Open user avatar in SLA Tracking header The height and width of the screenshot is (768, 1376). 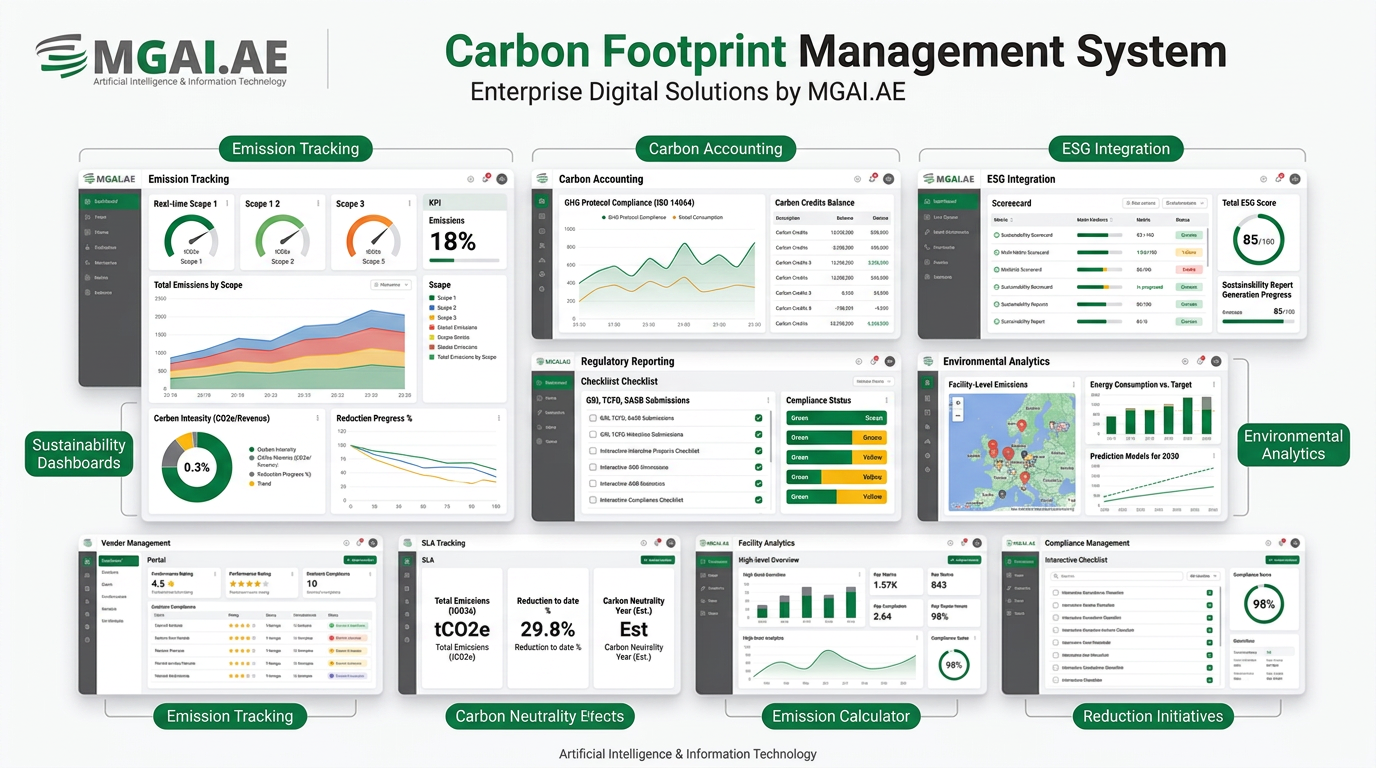(x=671, y=543)
